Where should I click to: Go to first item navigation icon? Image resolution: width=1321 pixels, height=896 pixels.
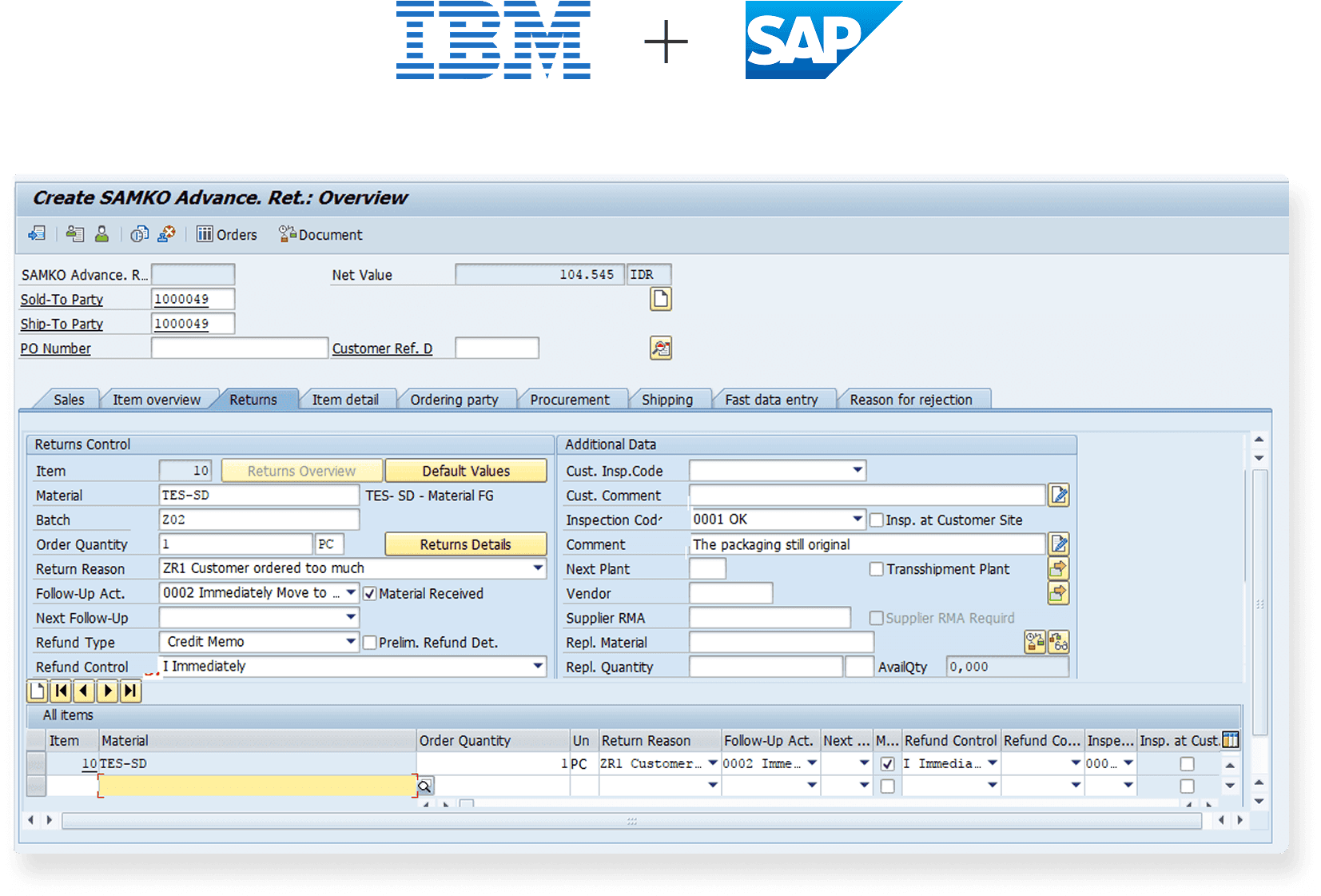(61, 691)
